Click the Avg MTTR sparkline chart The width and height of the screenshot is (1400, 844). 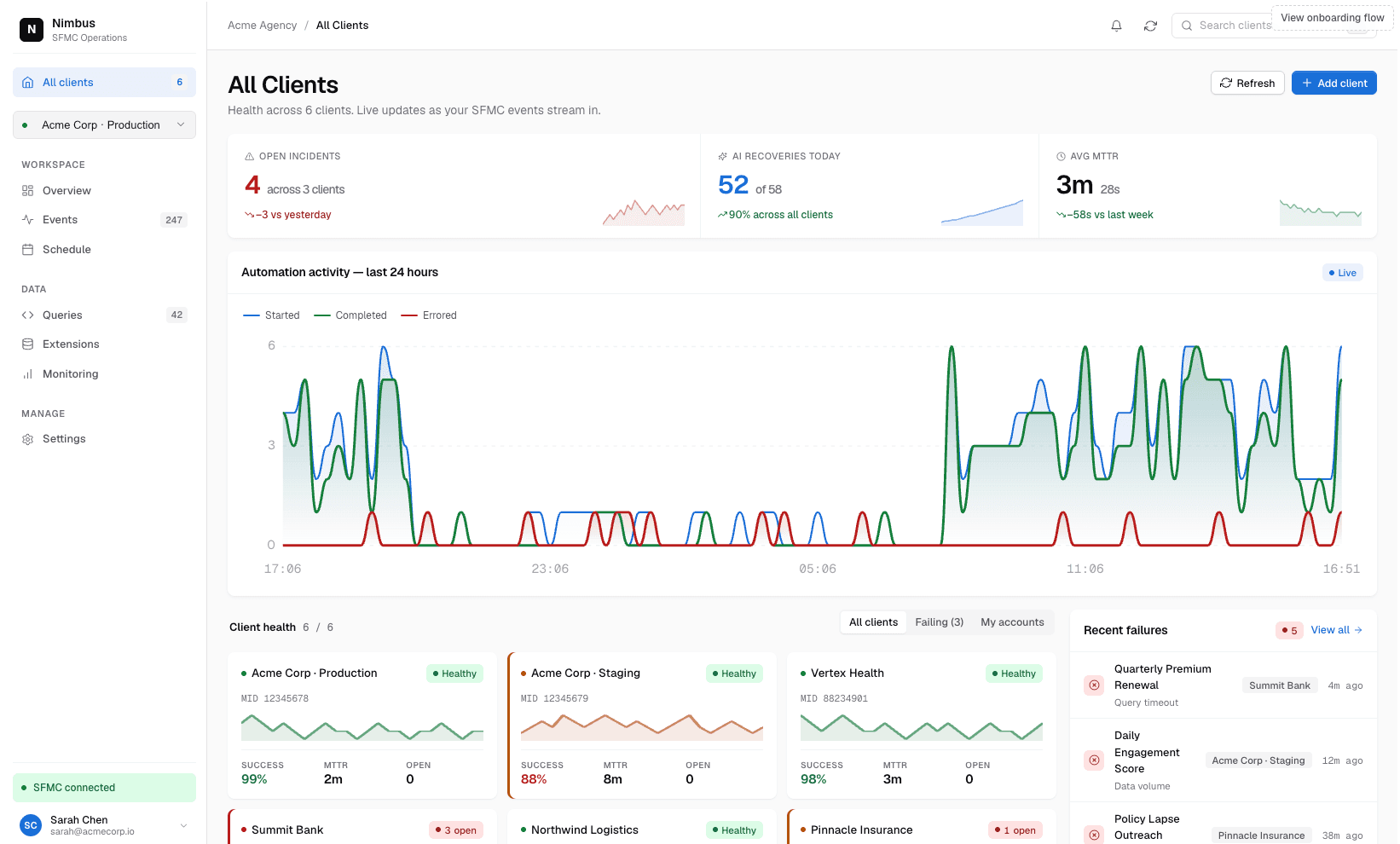tap(1321, 212)
